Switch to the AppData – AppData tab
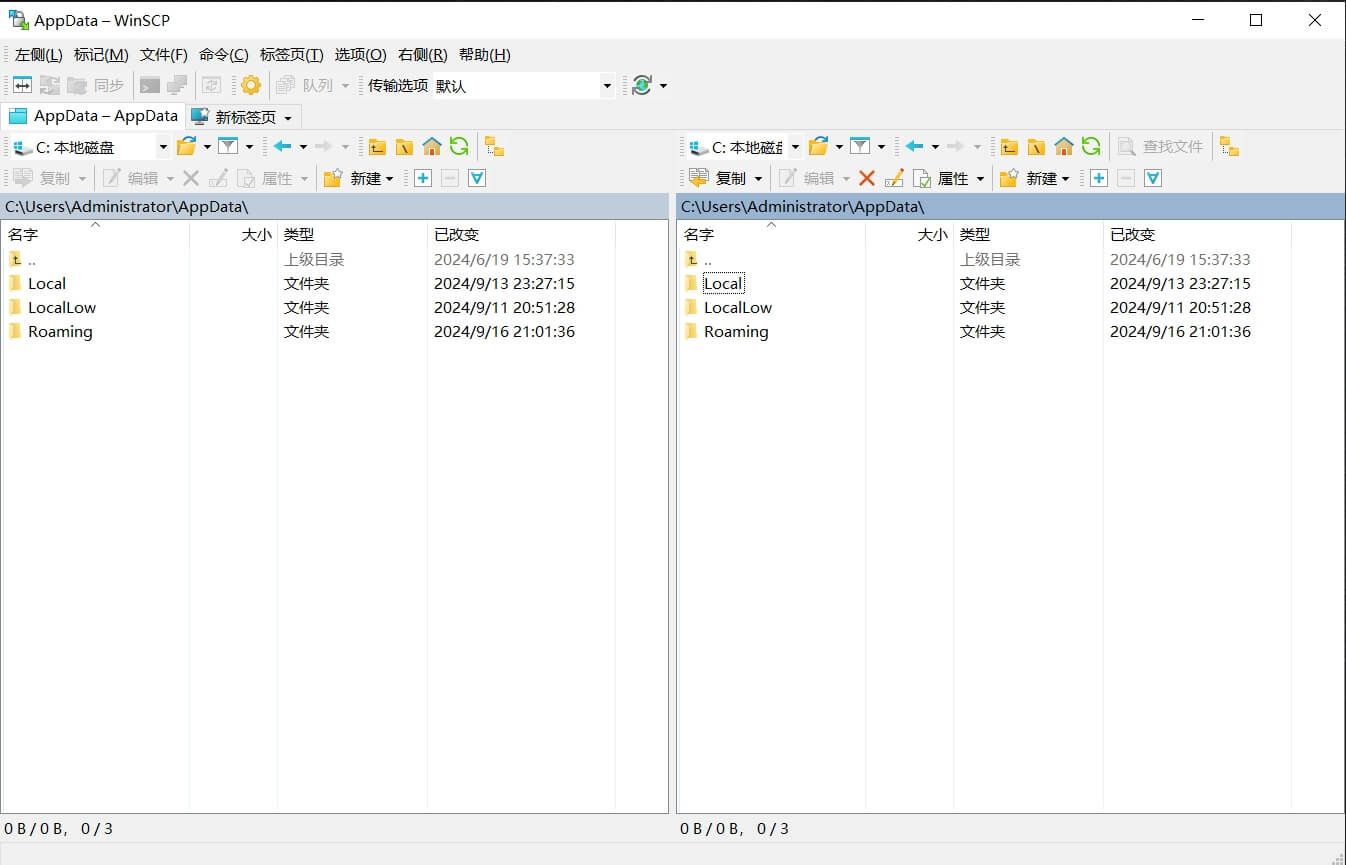 (93, 116)
